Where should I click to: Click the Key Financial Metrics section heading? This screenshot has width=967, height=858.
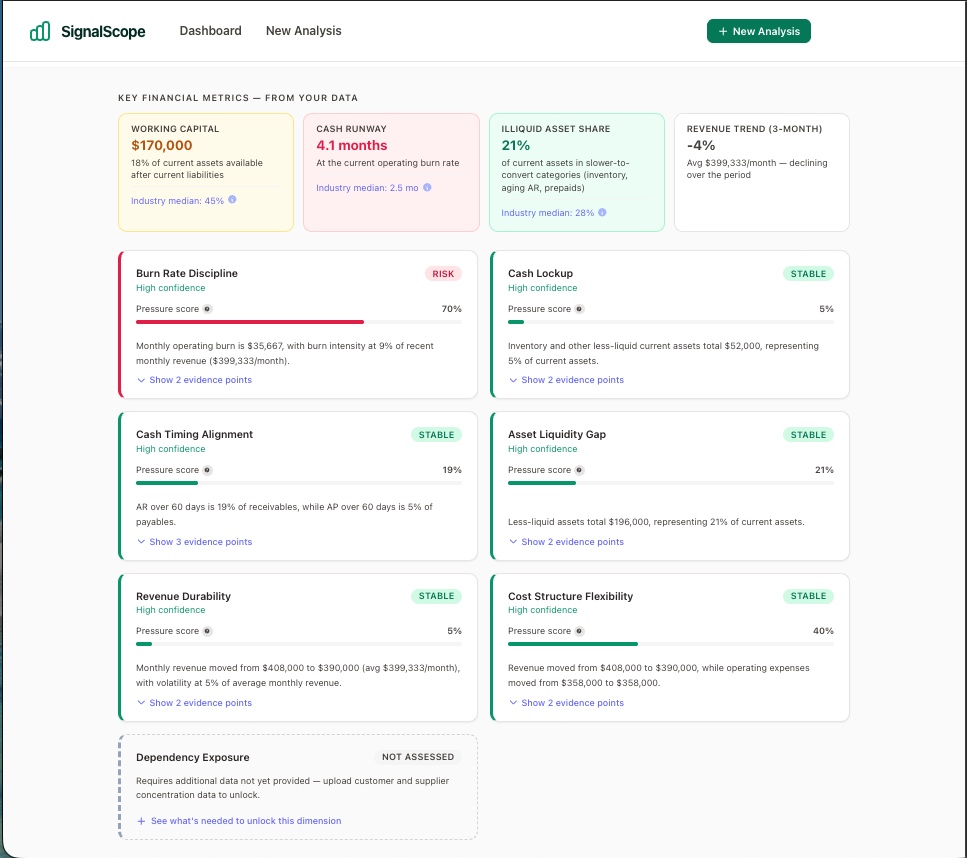pos(238,98)
